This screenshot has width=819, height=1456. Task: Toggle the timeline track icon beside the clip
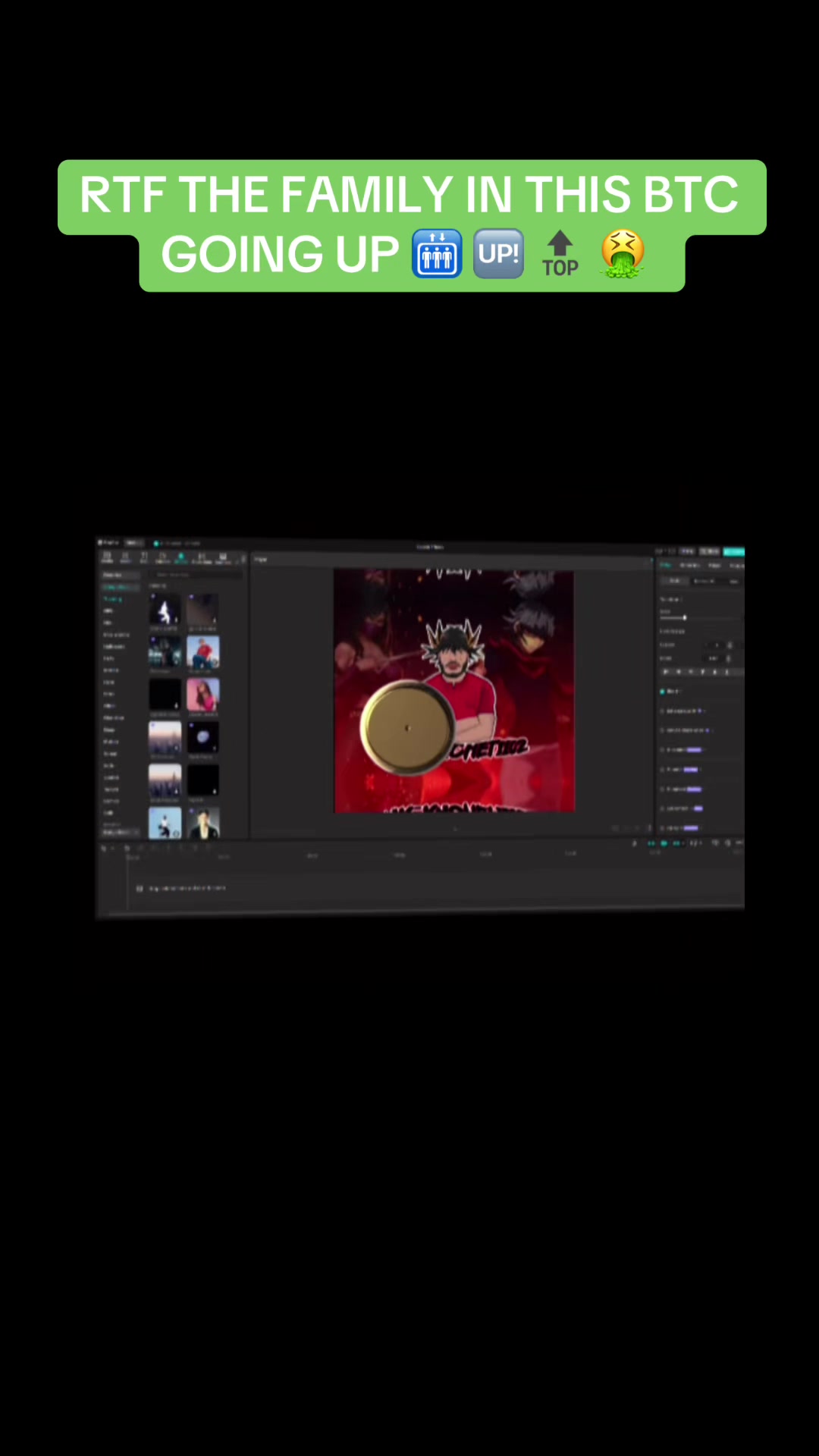[140, 888]
